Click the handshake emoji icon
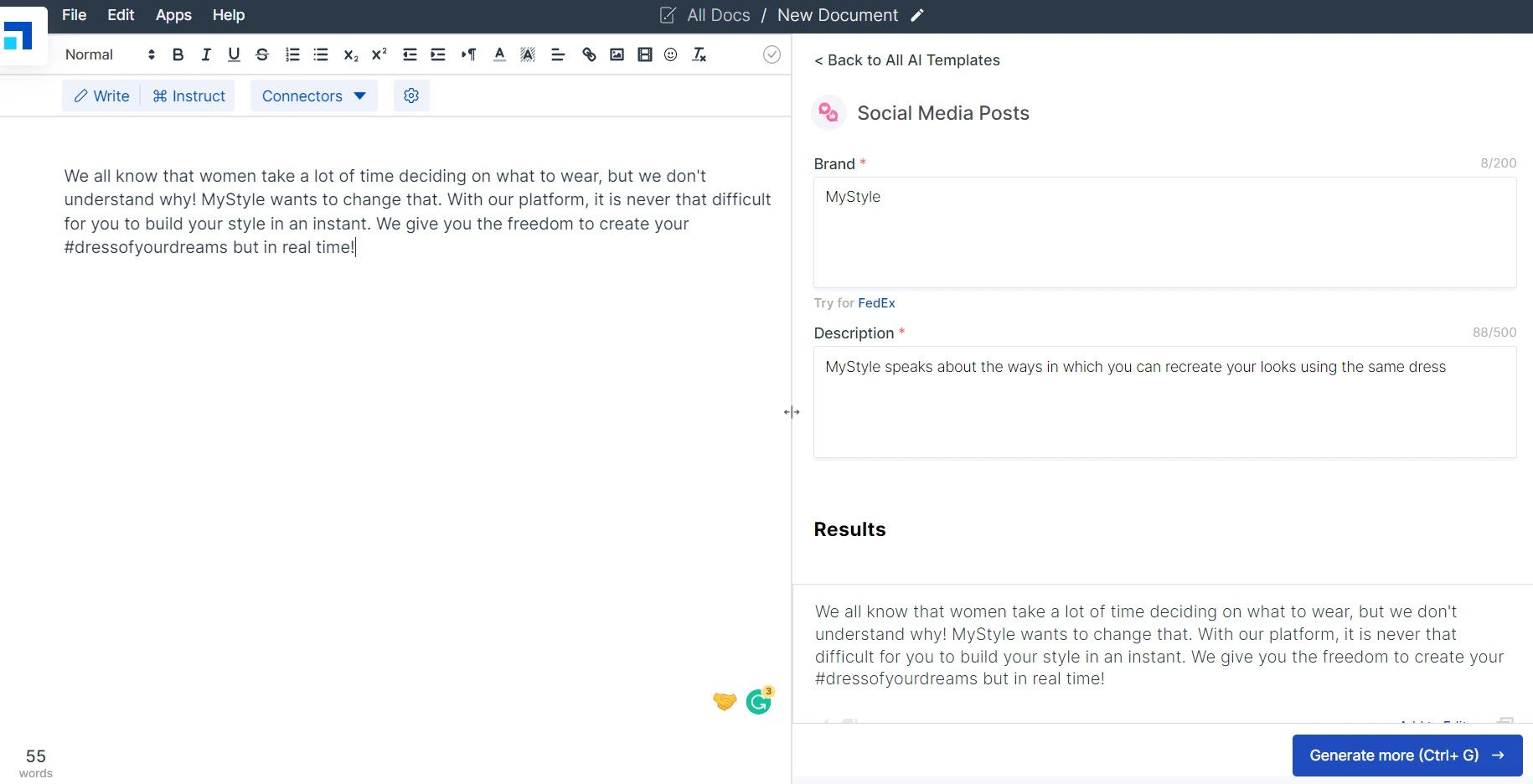The height and width of the screenshot is (784, 1533). (725, 701)
